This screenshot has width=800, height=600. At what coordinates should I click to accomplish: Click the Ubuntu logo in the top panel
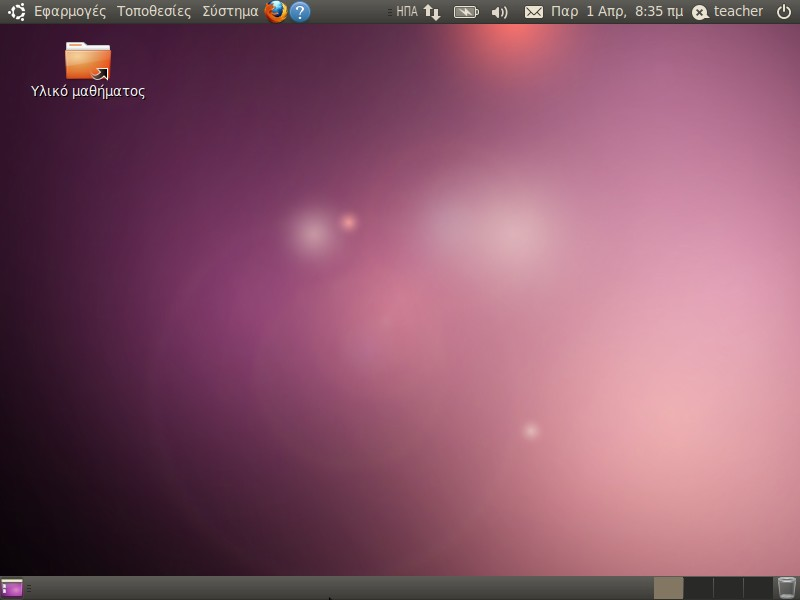pyautogui.click(x=17, y=11)
